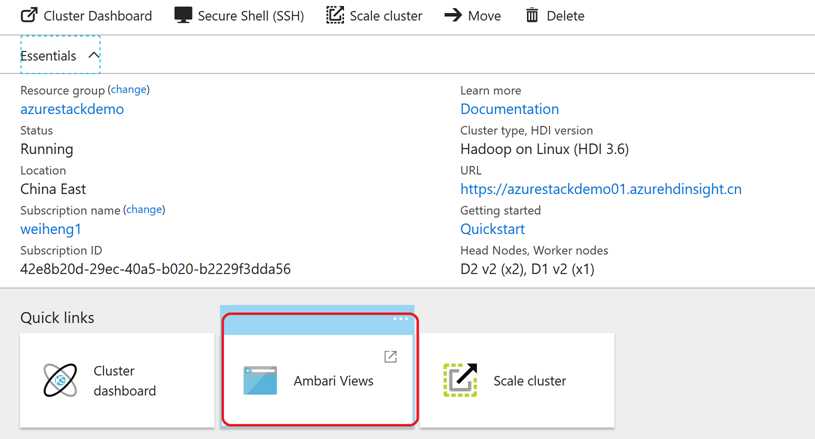This screenshot has width=815, height=439.
Task: Click the Secure Shell monitor icon
Action: [183, 15]
